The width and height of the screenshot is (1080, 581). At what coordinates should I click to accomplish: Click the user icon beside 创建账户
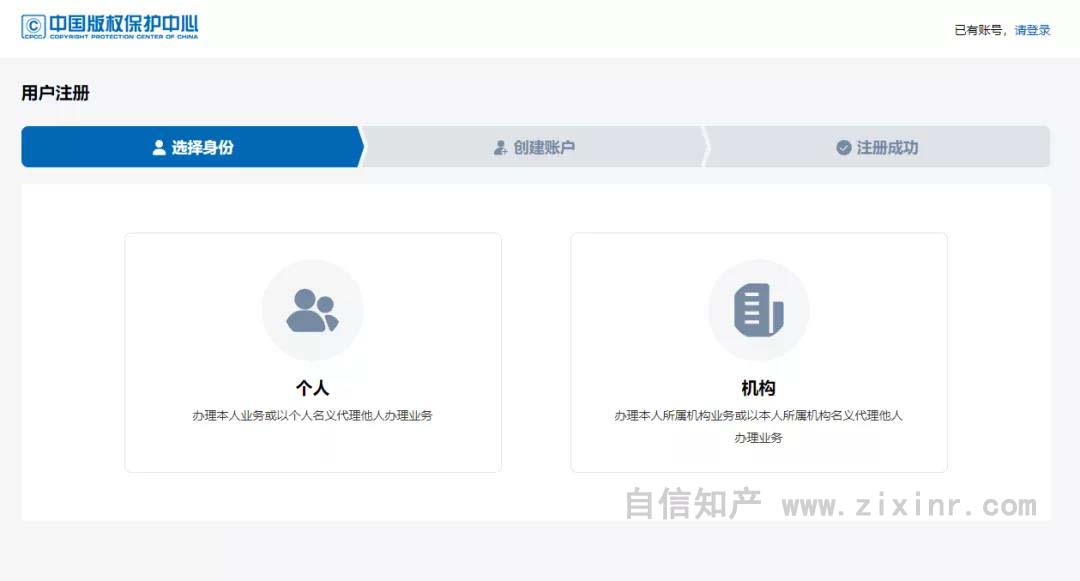point(501,147)
